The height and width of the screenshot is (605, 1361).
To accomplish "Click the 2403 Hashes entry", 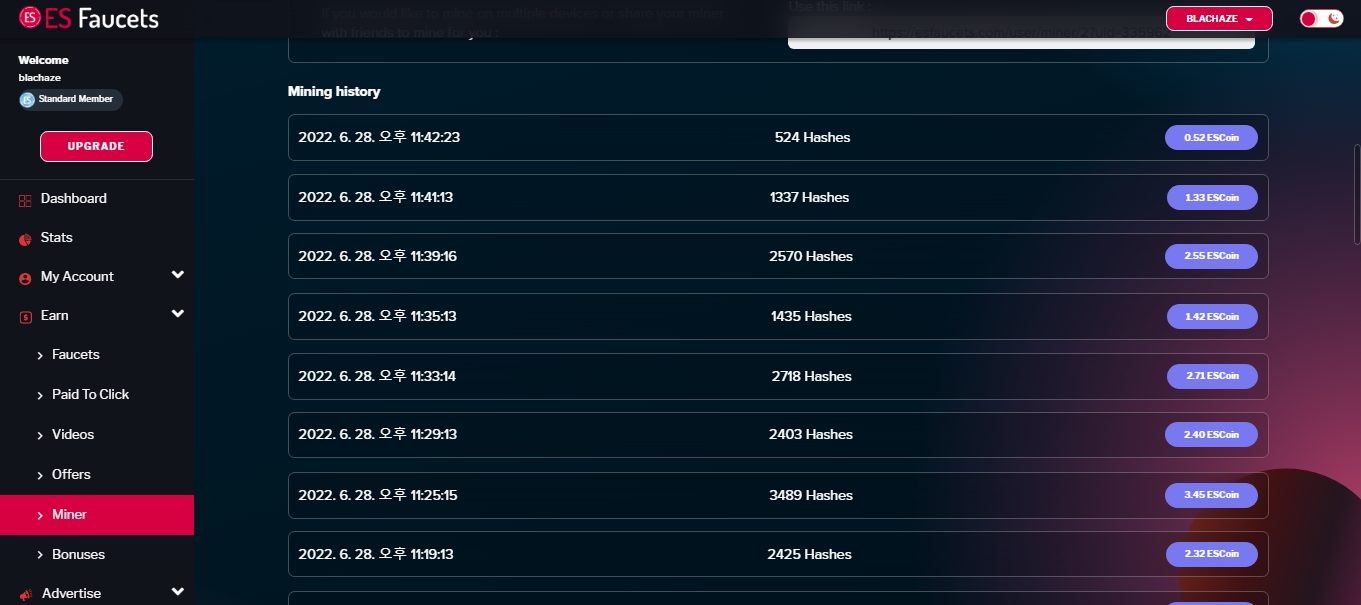I will point(811,435).
